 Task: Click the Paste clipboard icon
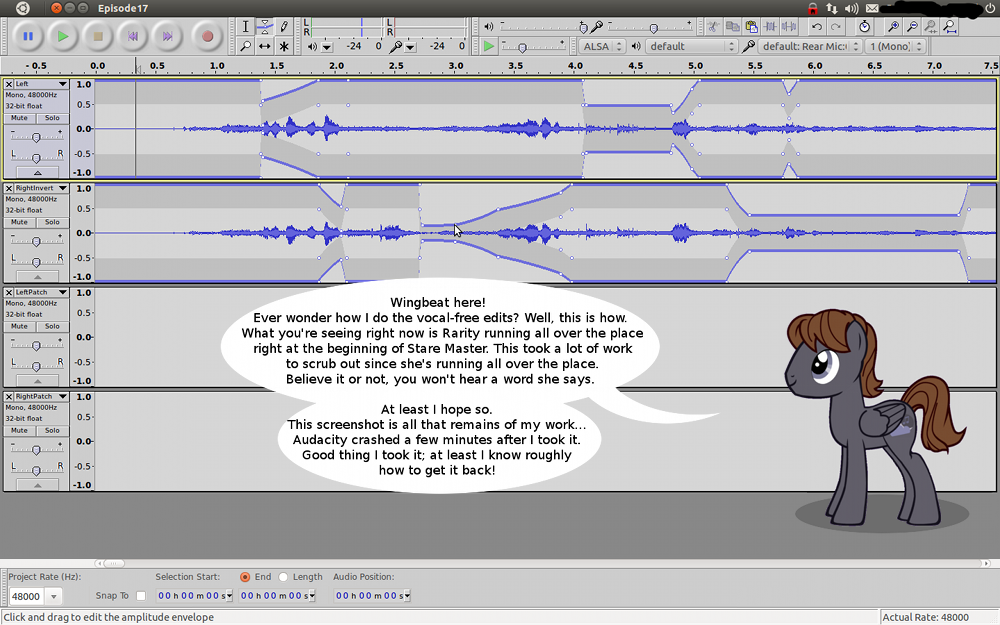pyautogui.click(x=751, y=27)
